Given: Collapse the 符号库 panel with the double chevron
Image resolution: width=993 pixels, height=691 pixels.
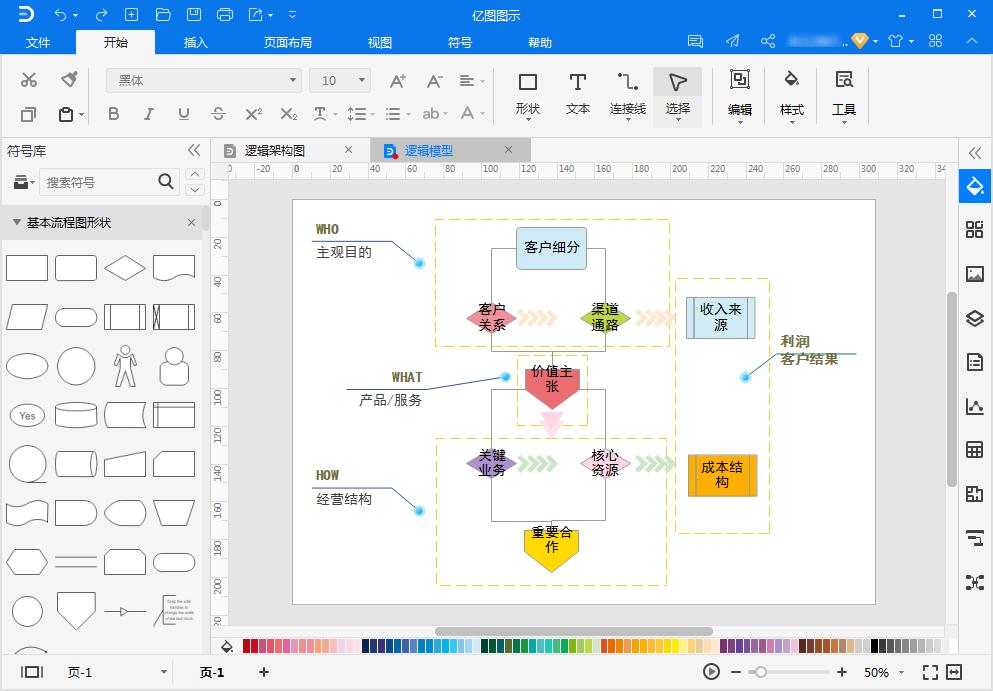Looking at the screenshot, I should (193, 150).
